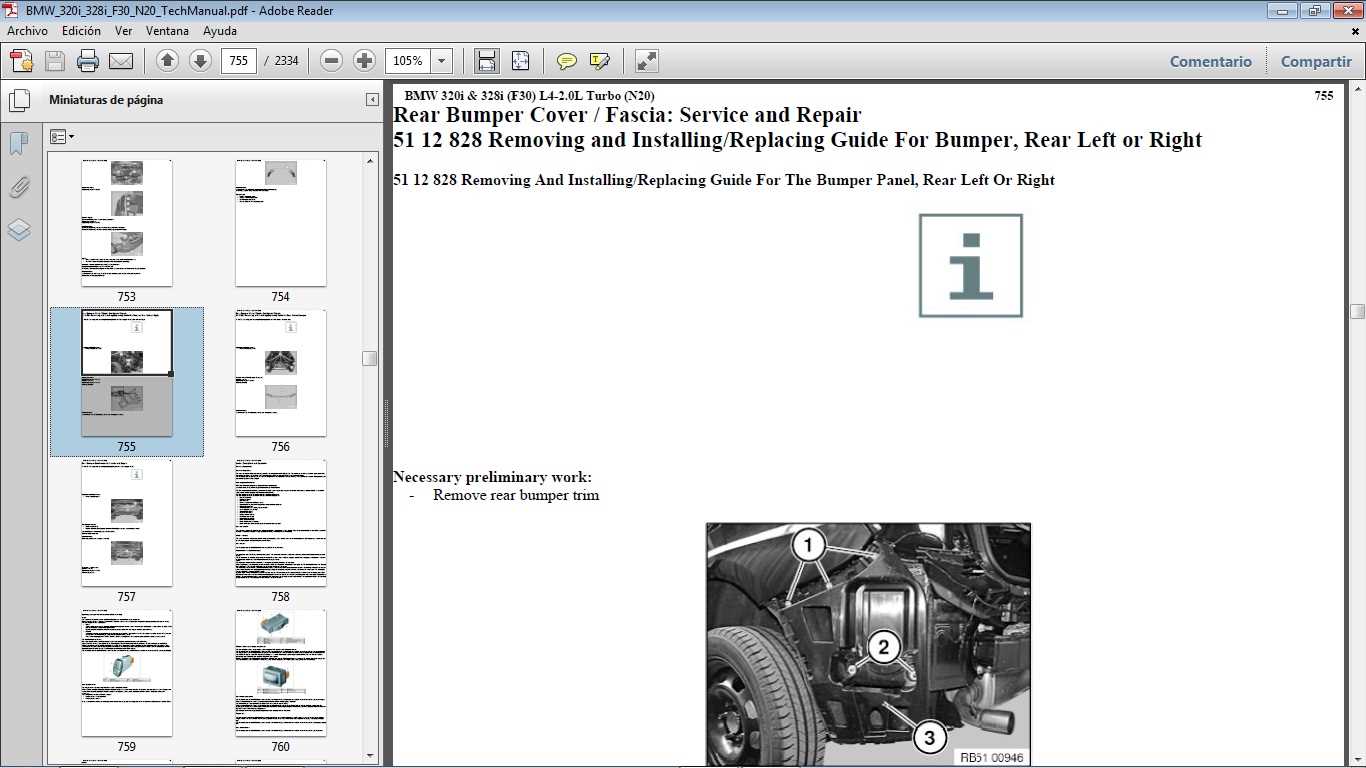Click document vertical scrollbar thumb

pyautogui.click(x=1357, y=312)
